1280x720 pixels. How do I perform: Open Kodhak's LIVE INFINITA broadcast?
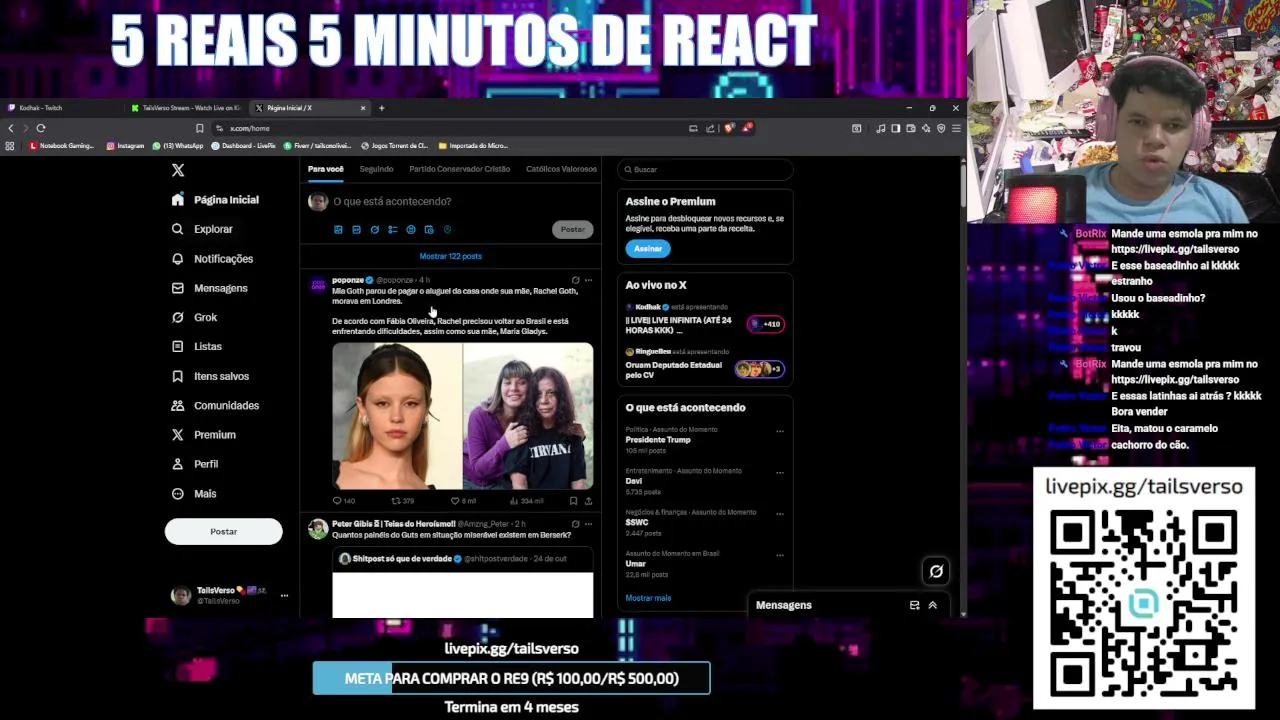click(x=705, y=320)
